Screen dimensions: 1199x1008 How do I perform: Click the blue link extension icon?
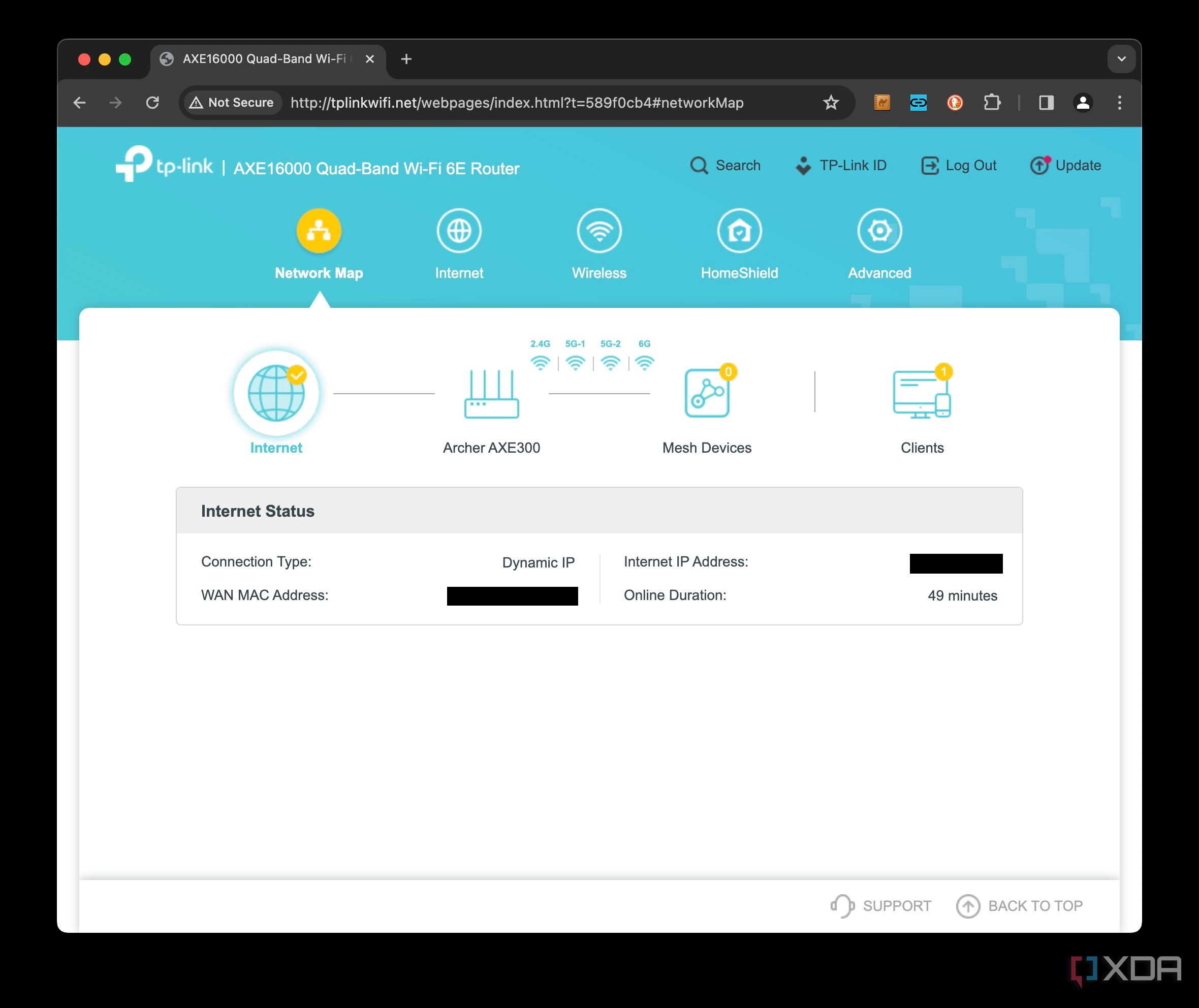[x=919, y=103]
